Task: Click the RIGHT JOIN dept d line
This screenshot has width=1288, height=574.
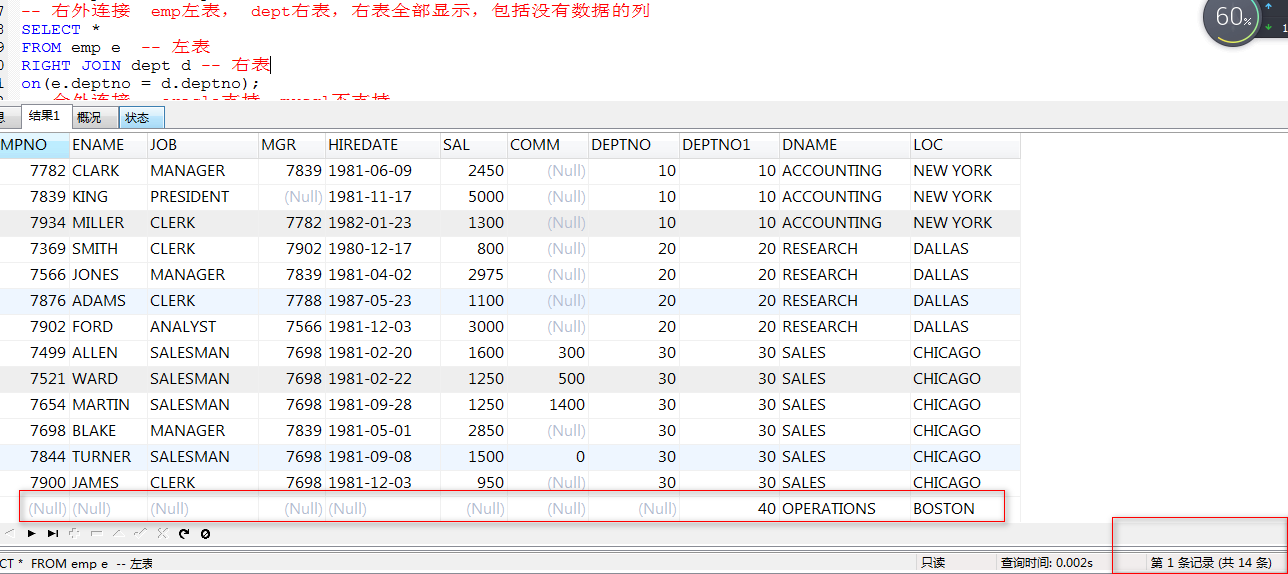Action: [x=146, y=66]
